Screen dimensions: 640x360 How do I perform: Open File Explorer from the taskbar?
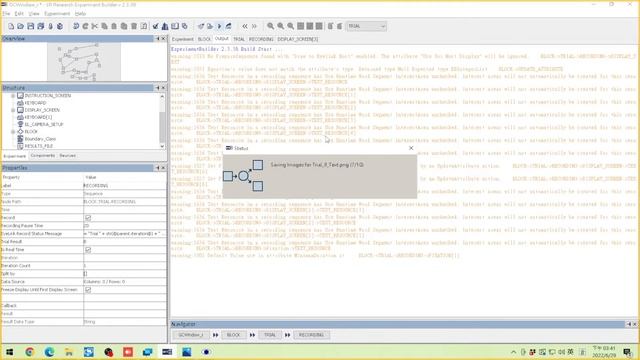pos(69,352)
